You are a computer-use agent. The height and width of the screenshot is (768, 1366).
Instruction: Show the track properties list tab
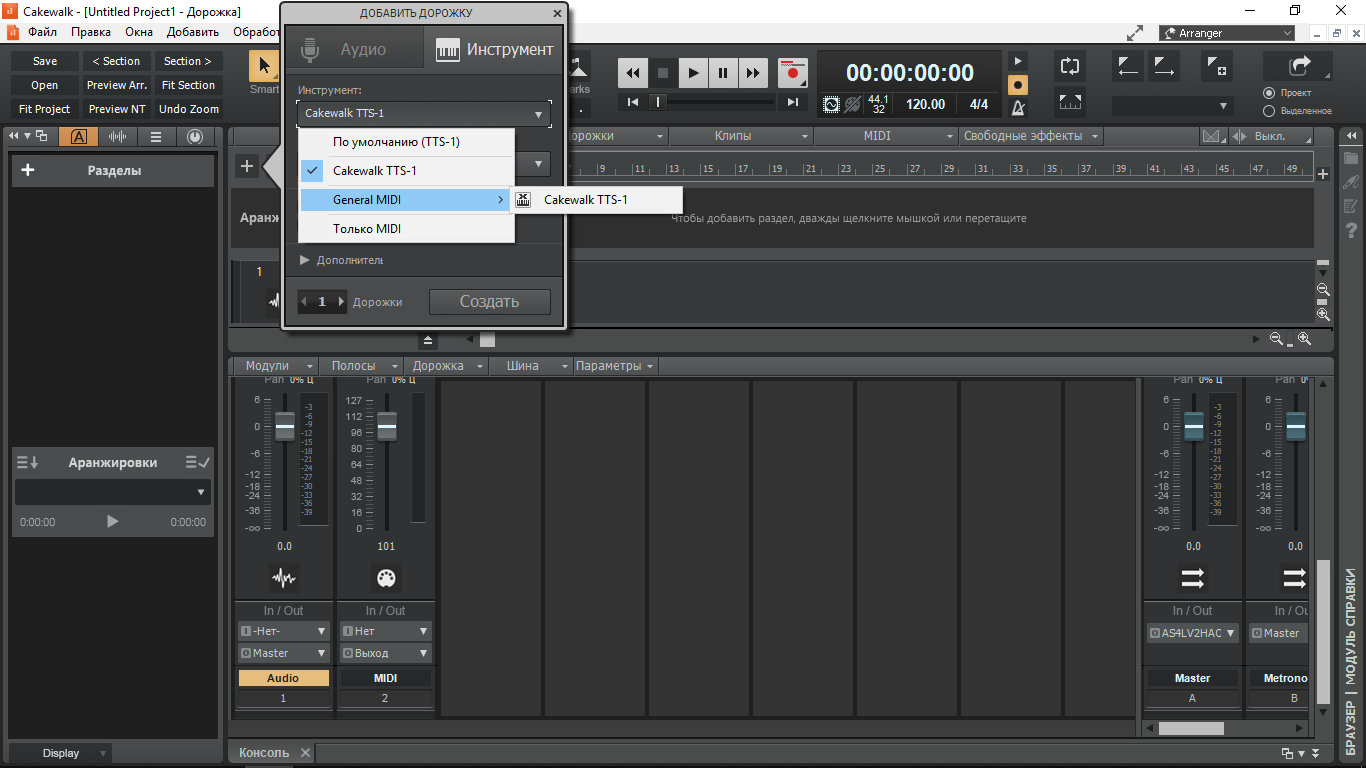[x=156, y=137]
